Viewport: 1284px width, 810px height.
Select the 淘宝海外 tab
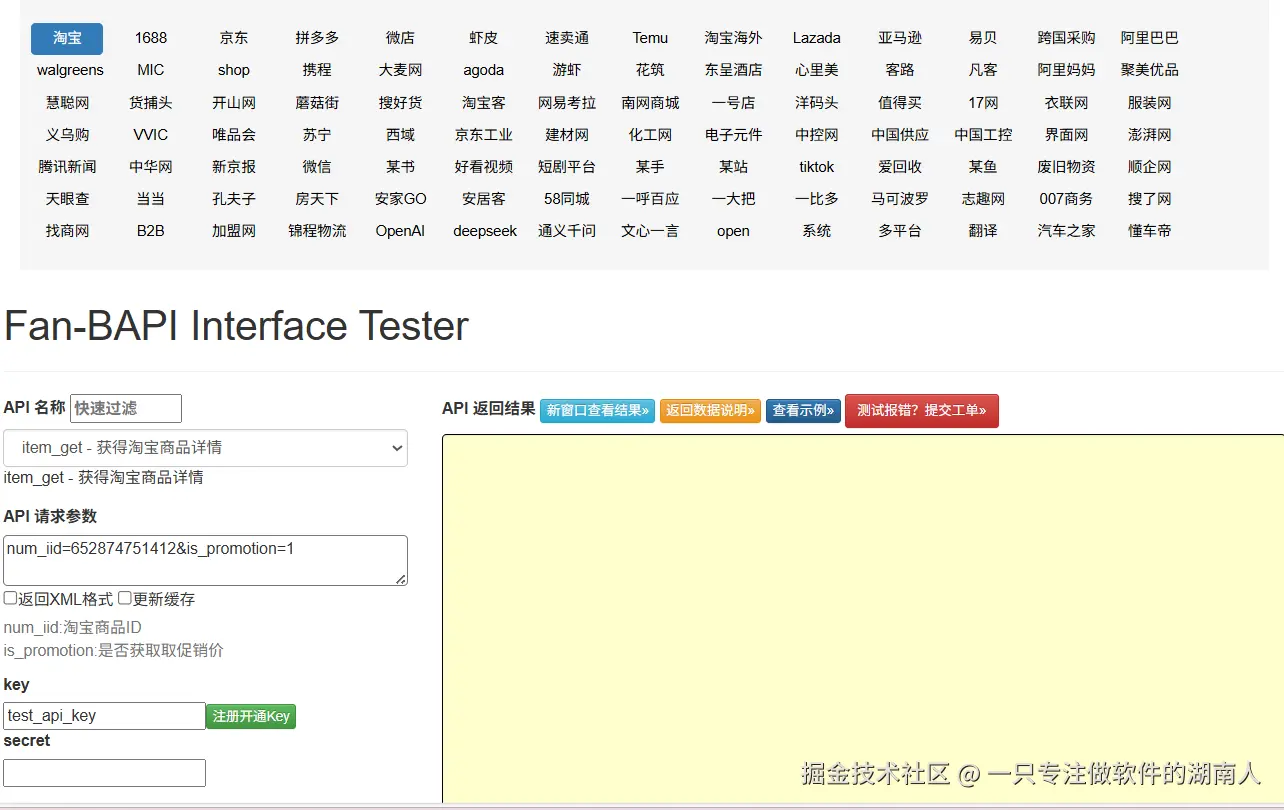tap(733, 38)
